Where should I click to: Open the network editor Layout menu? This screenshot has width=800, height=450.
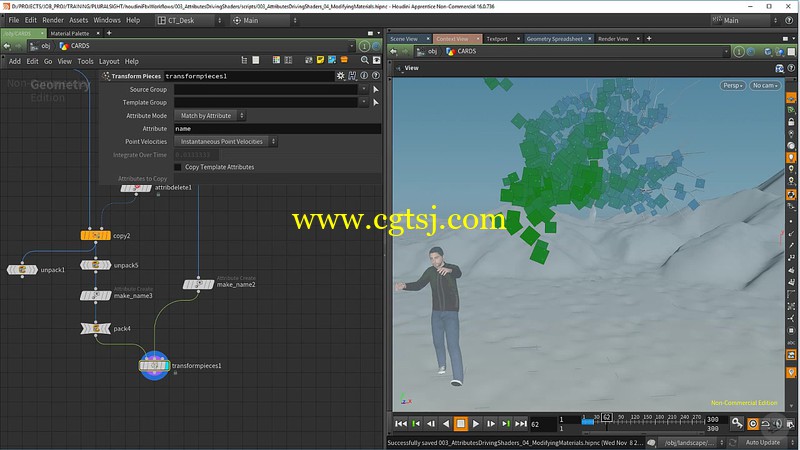(109, 61)
